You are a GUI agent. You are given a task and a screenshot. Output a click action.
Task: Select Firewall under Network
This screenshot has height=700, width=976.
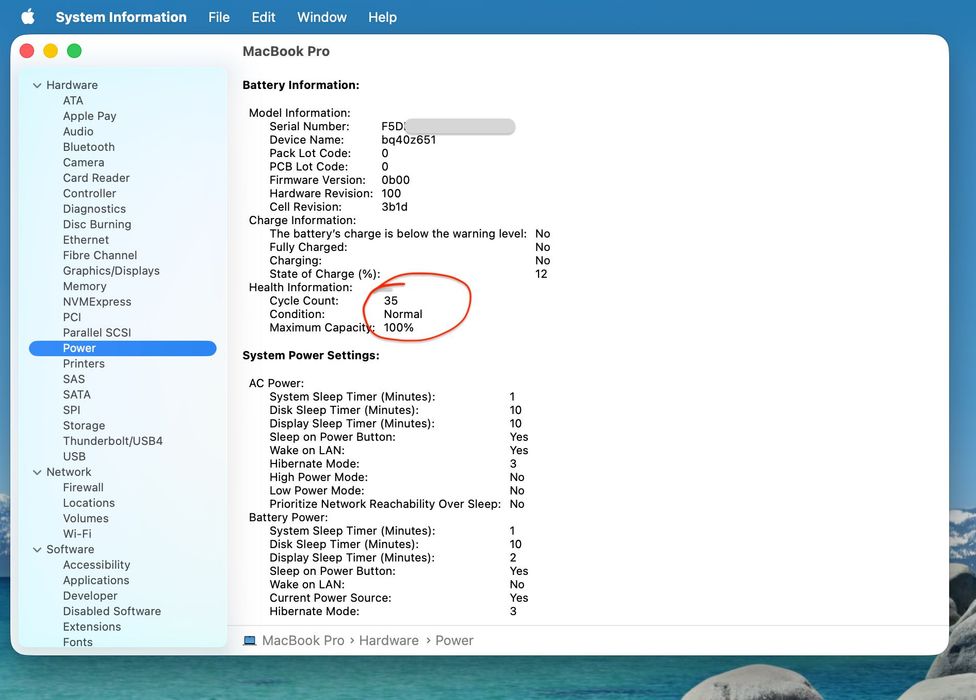tap(83, 487)
